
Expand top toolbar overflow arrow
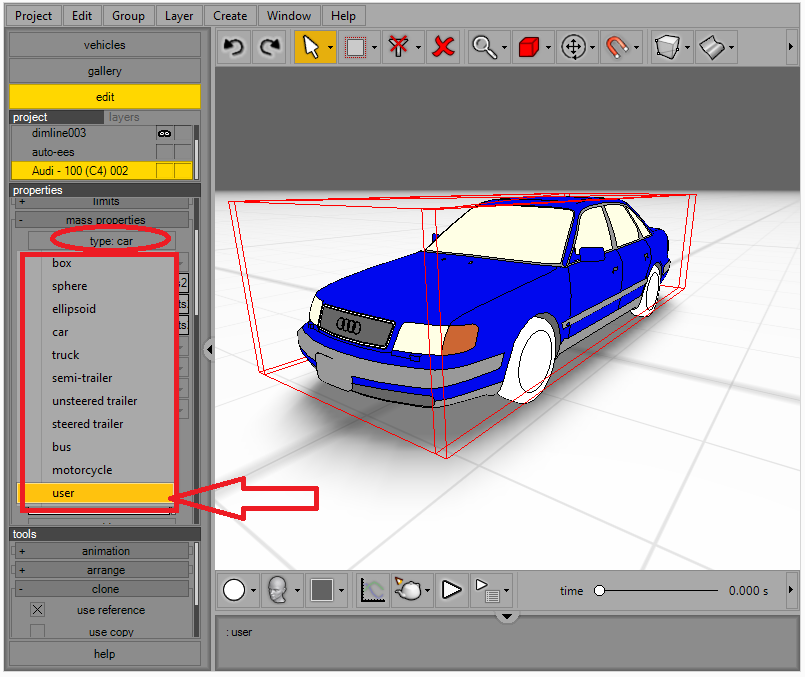(x=791, y=47)
